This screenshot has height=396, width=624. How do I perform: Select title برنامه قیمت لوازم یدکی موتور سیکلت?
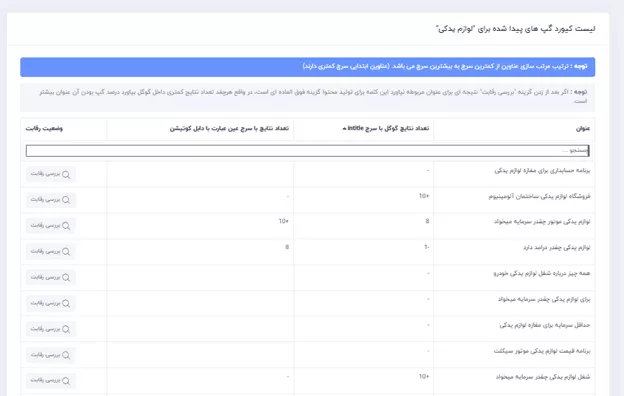[542, 351]
